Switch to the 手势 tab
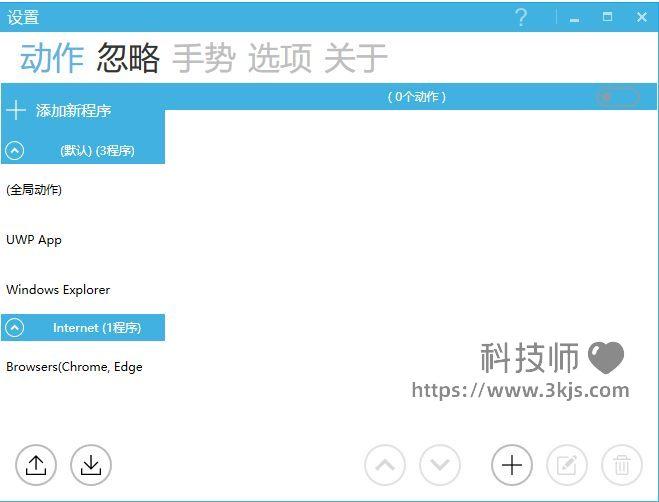Viewport: 659px width, 502px height. pos(204,58)
